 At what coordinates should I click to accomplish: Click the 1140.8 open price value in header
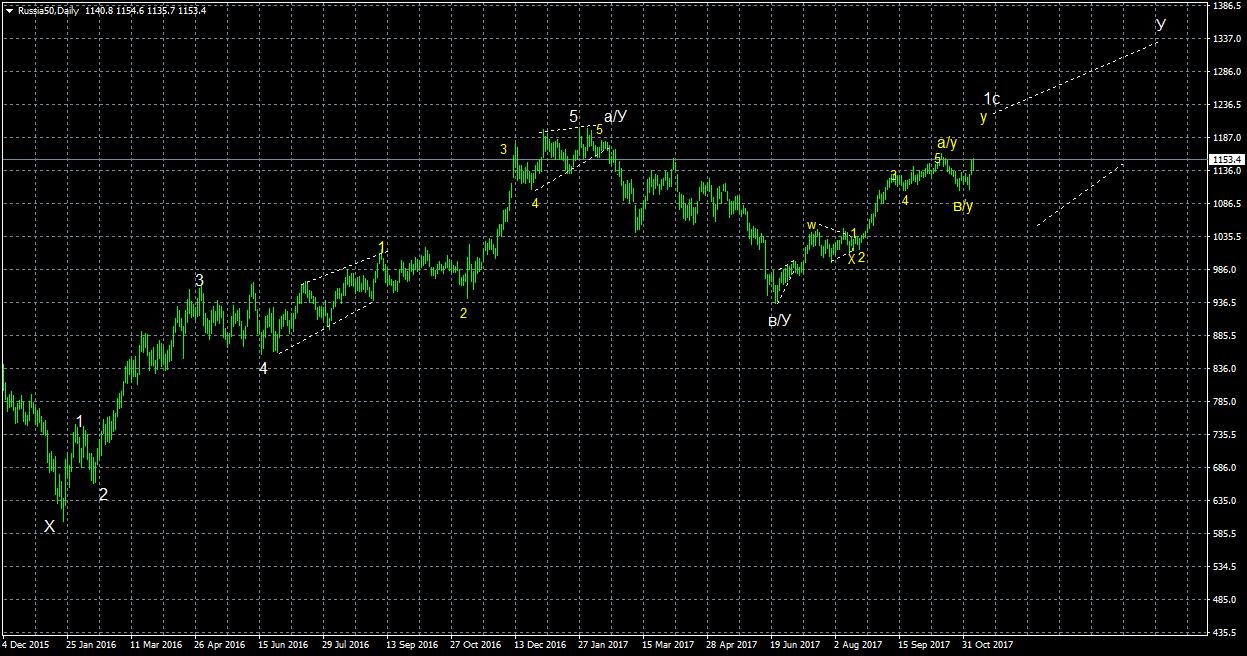(x=99, y=10)
